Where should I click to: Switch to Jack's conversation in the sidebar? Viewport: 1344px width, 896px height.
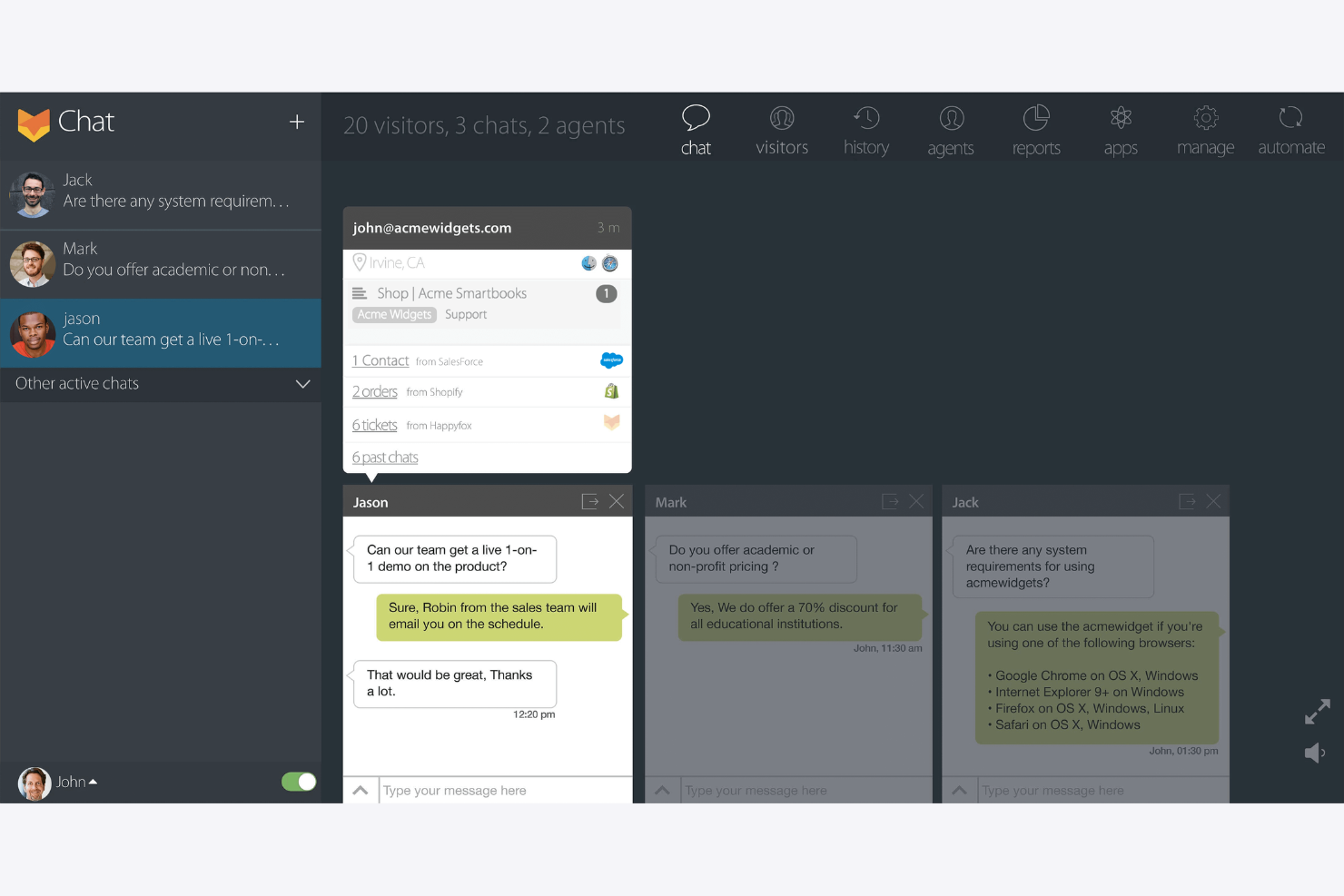click(x=161, y=193)
